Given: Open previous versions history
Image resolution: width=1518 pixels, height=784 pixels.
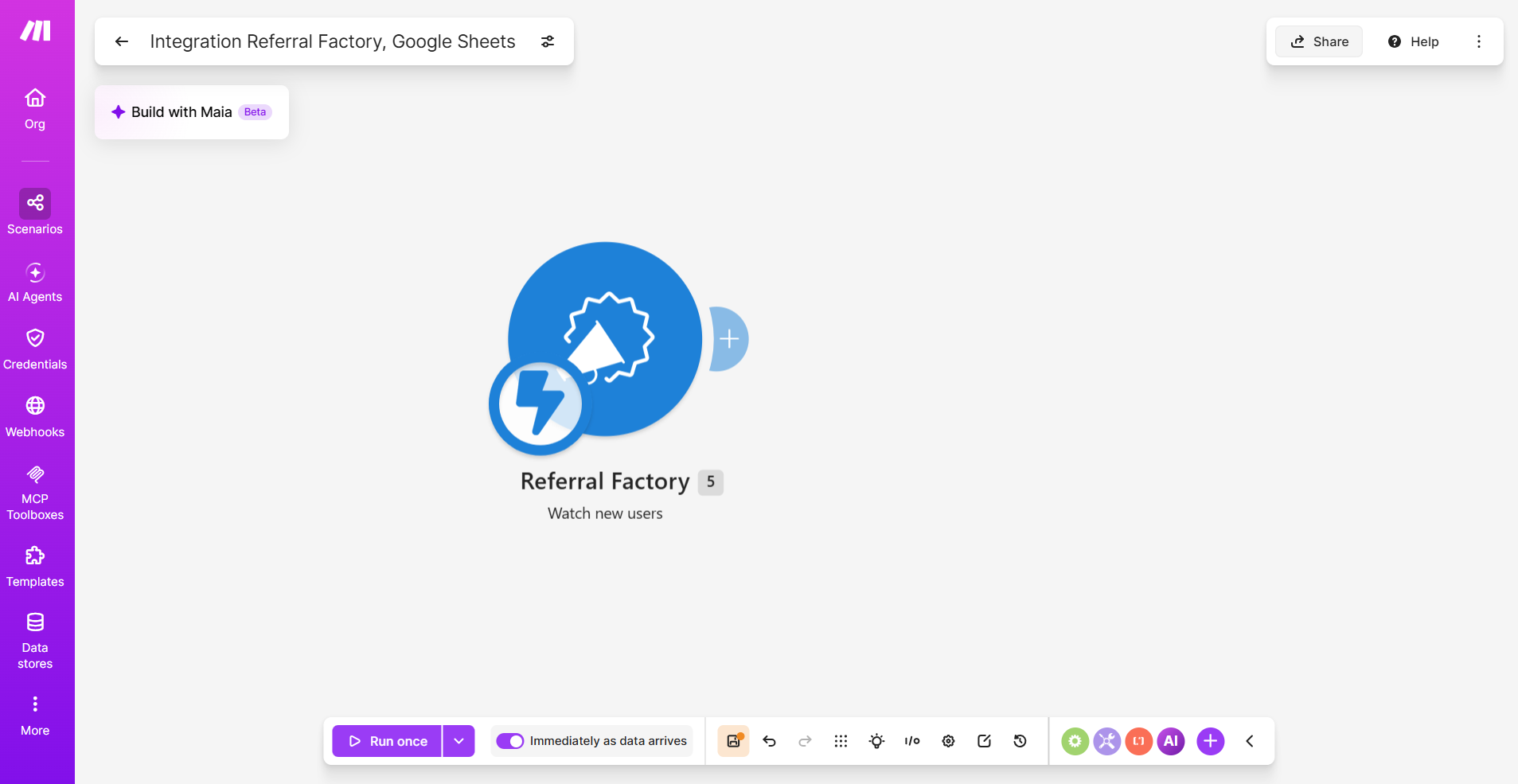Looking at the screenshot, I should [x=1020, y=741].
